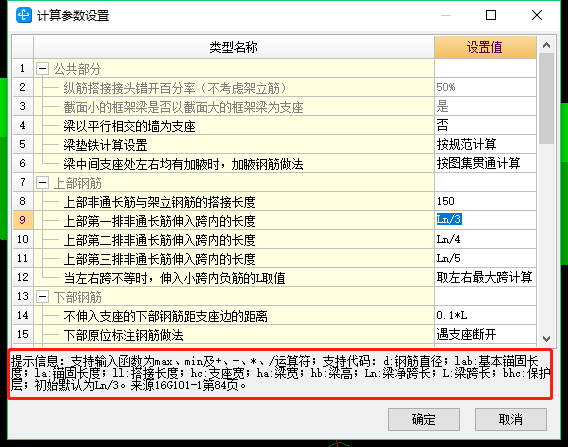Click row number 12 header
The width and height of the screenshot is (568, 447).
pyautogui.click(x=23, y=277)
